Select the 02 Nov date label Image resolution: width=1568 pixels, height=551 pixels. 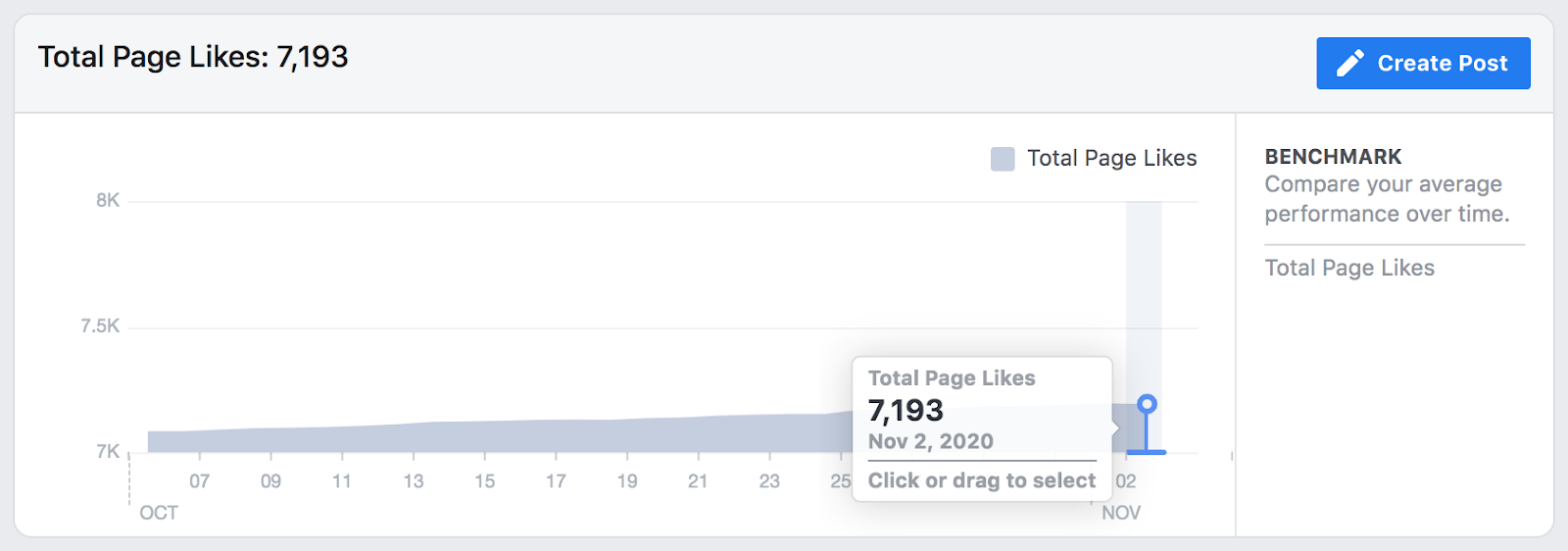(x=1126, y=481)
